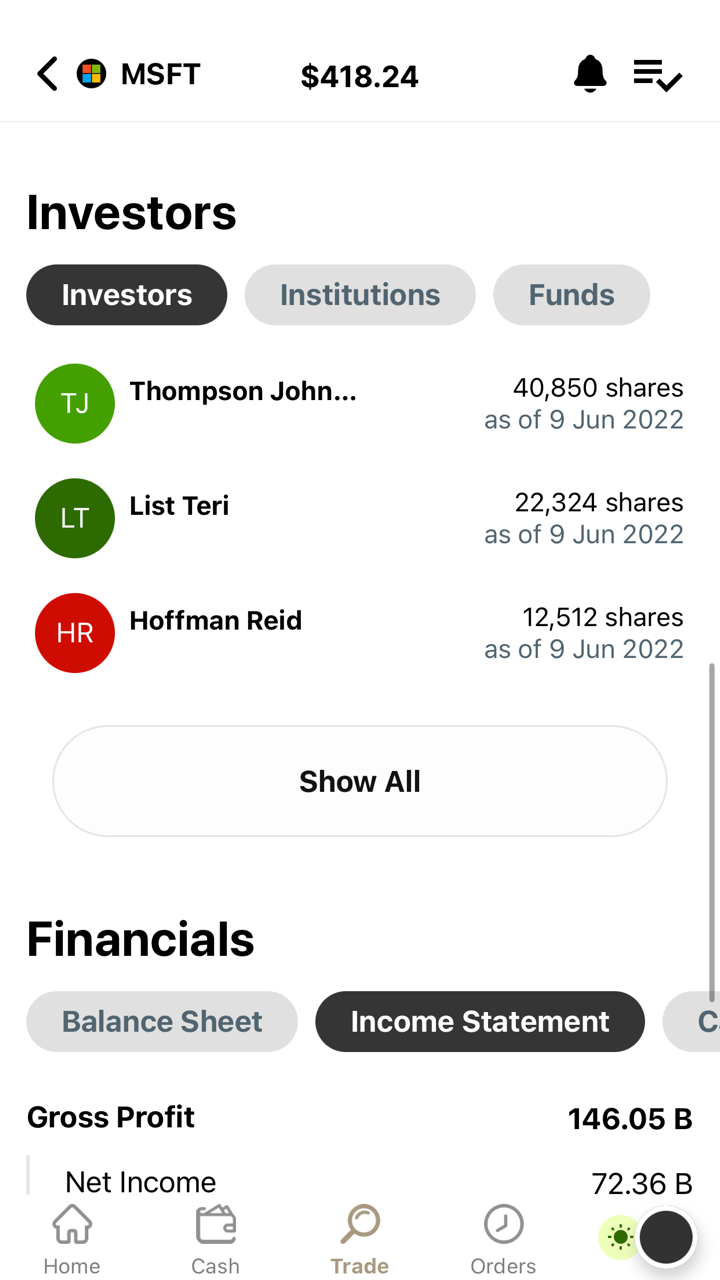The width and height of the screenshot is (720, 1280).
Task: Tap the MSFT Microsoft logo icon
Action: click(92, 75)
